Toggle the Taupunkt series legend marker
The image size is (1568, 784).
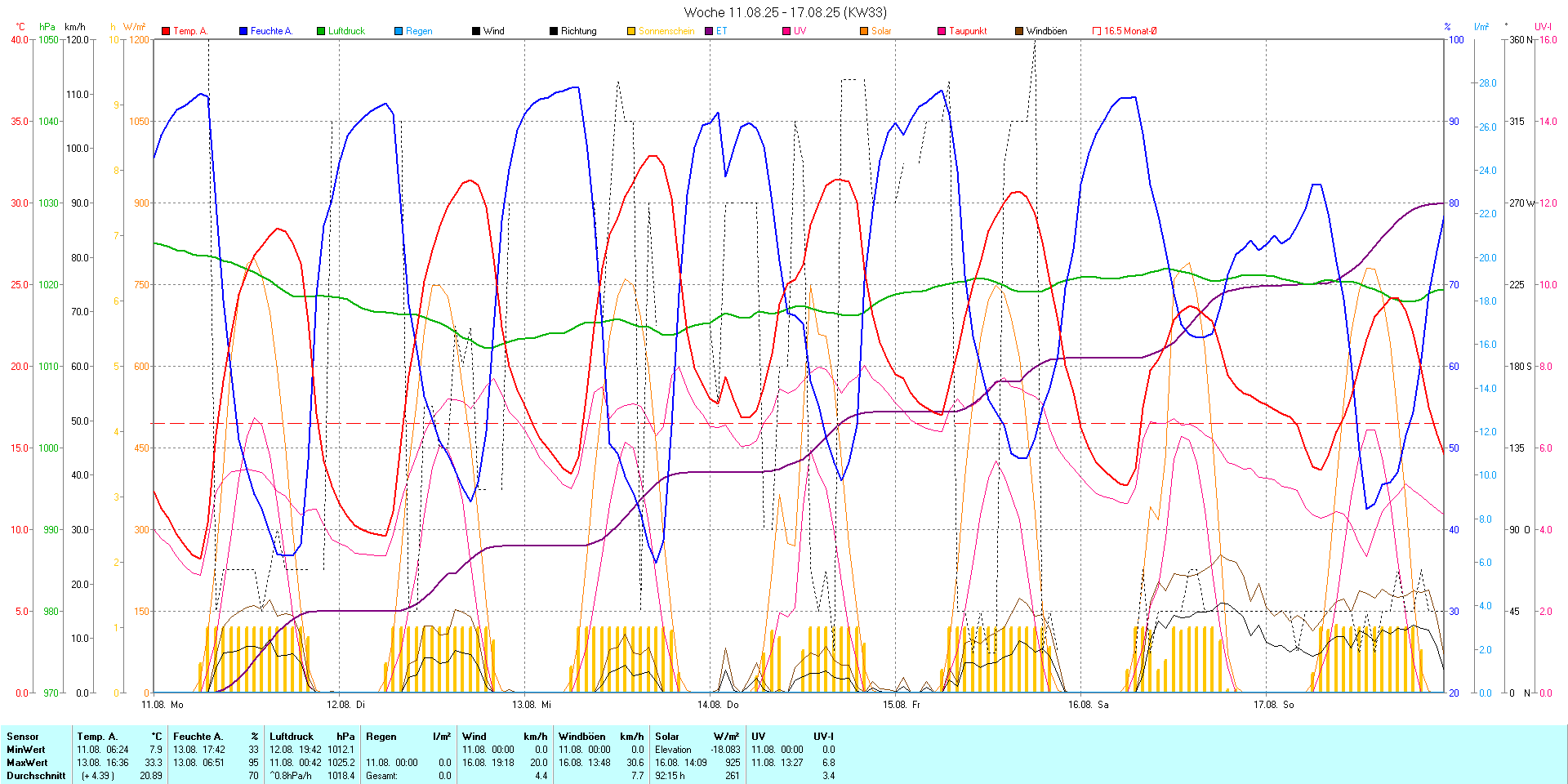942,31
